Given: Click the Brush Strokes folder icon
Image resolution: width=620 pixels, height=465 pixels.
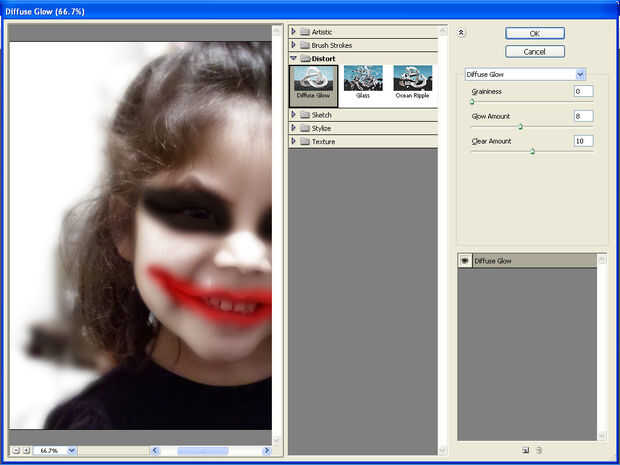Looking at the screenshot, I should 304,45.
